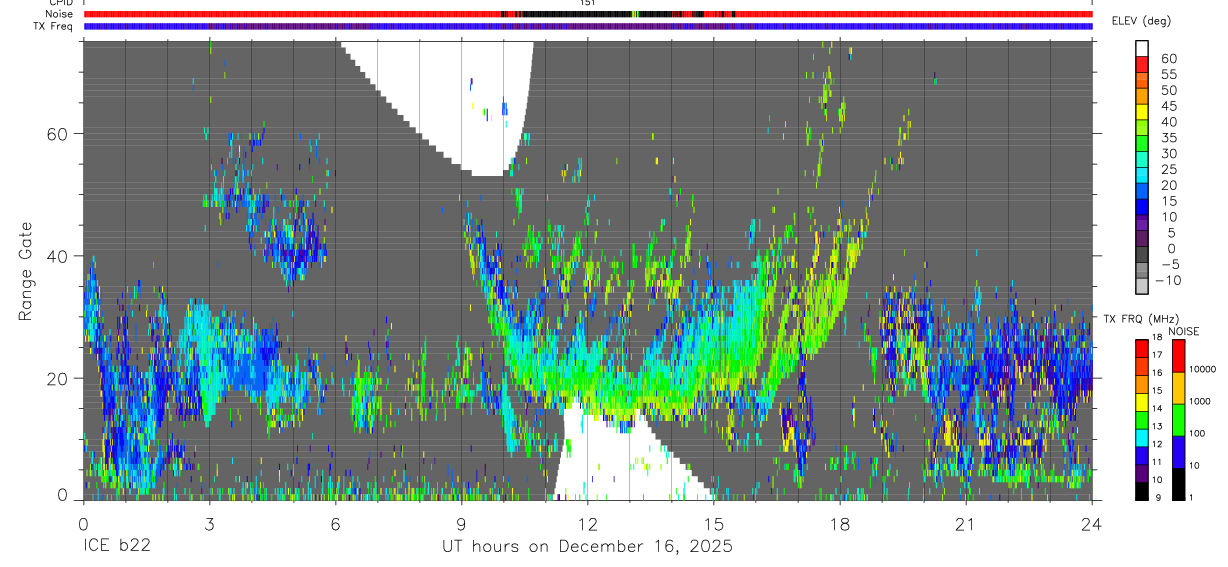Viewport: 1228px width, 567px height.
Task: Click x-axis tick label "21"
Action: click(965, 523)
